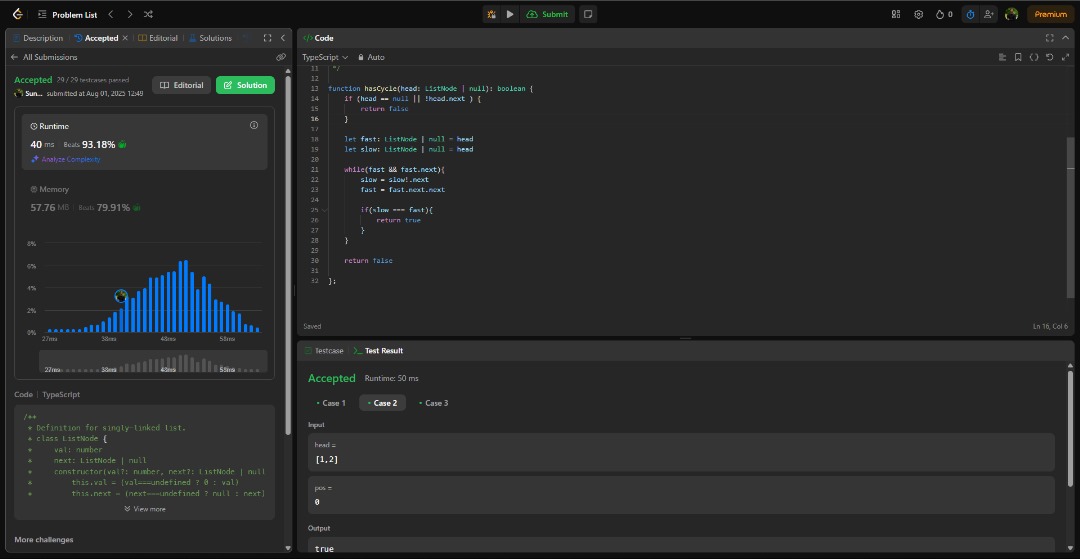Open settings gear in top bar
1080x559 pixels.
[918, 14]
